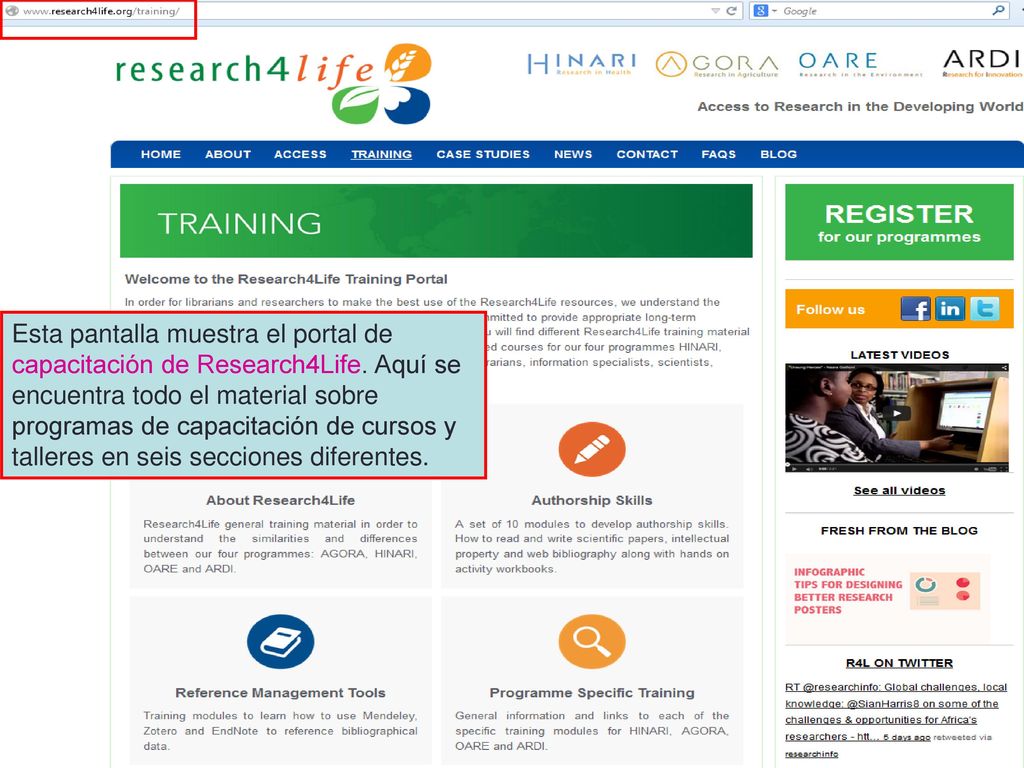Open the Programme Specific Training heading
This screenshot has height=768, width=1024.
coord(592,692)
